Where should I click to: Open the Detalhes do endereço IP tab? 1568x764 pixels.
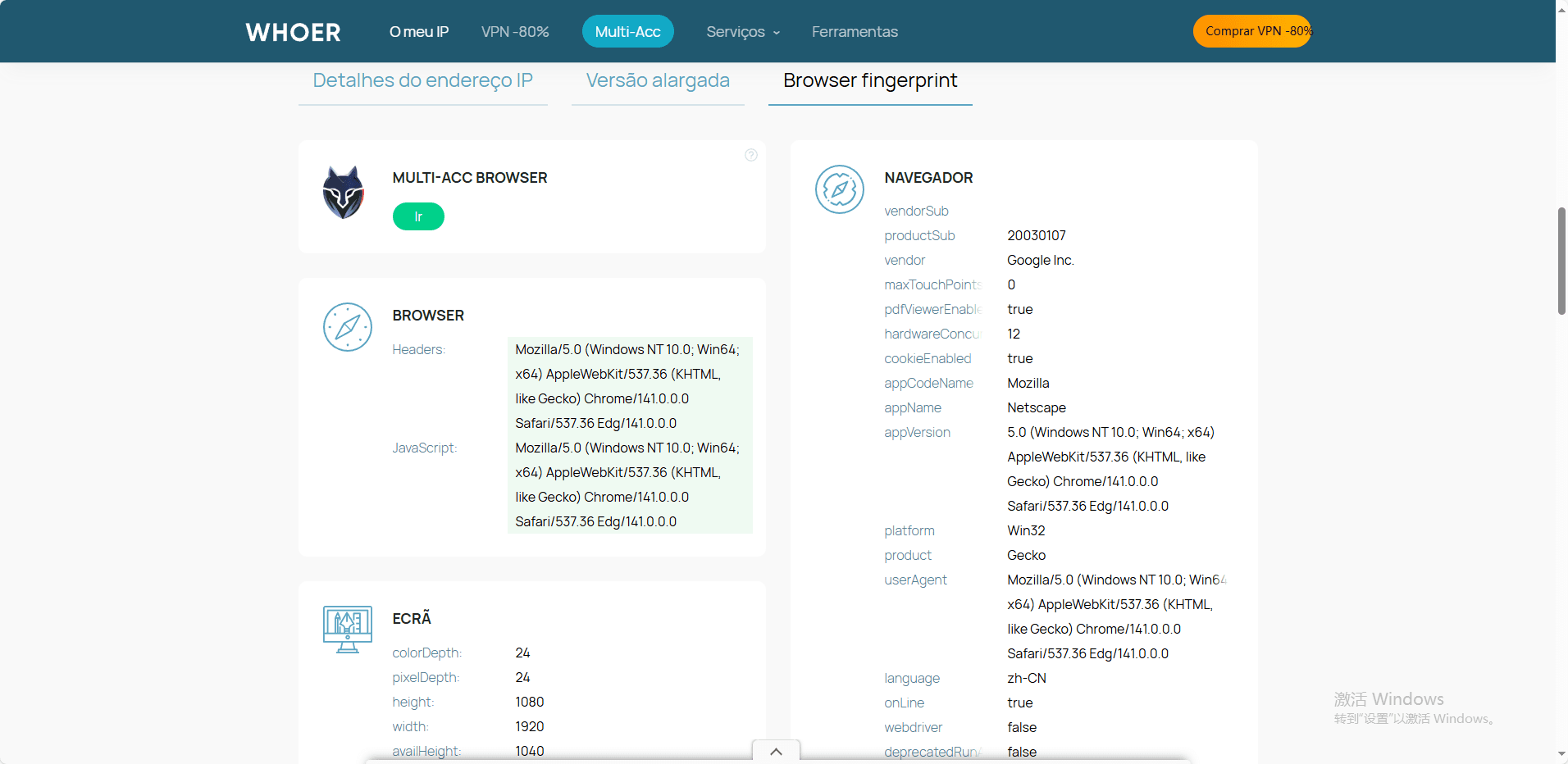click(422, 80)
